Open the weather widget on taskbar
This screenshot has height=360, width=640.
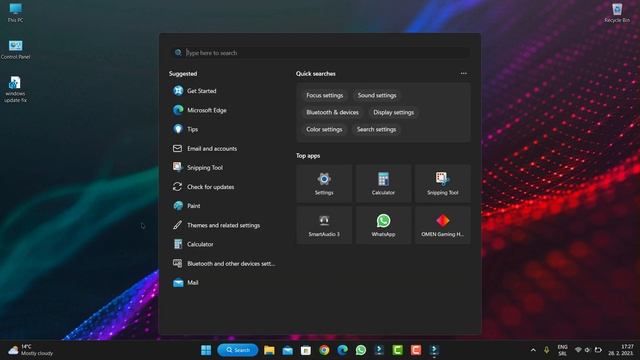[x=31, y=350]
